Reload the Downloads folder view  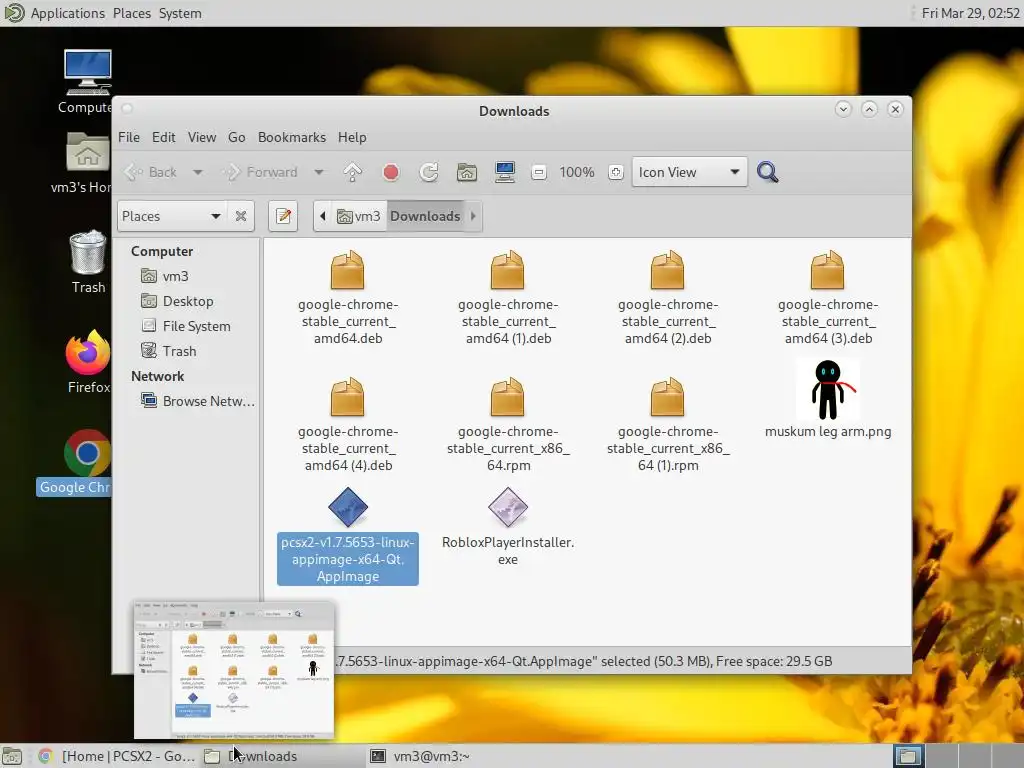[x=428, y=172]
